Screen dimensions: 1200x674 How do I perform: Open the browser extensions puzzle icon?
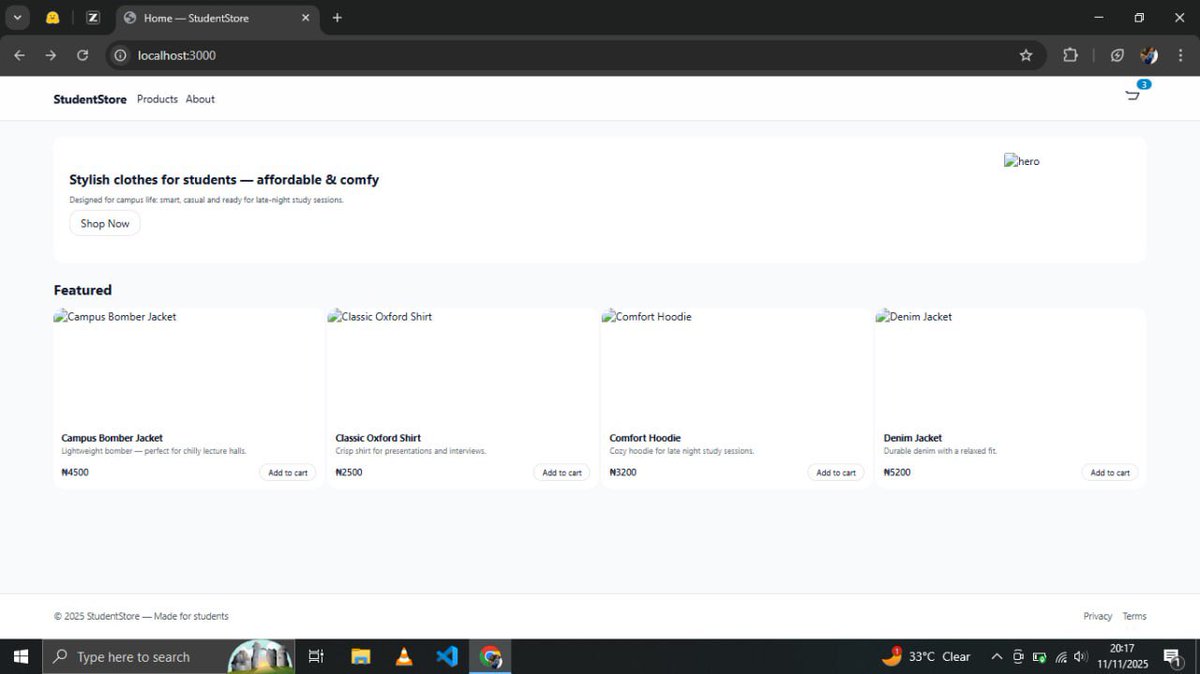tap(1070, 55)
